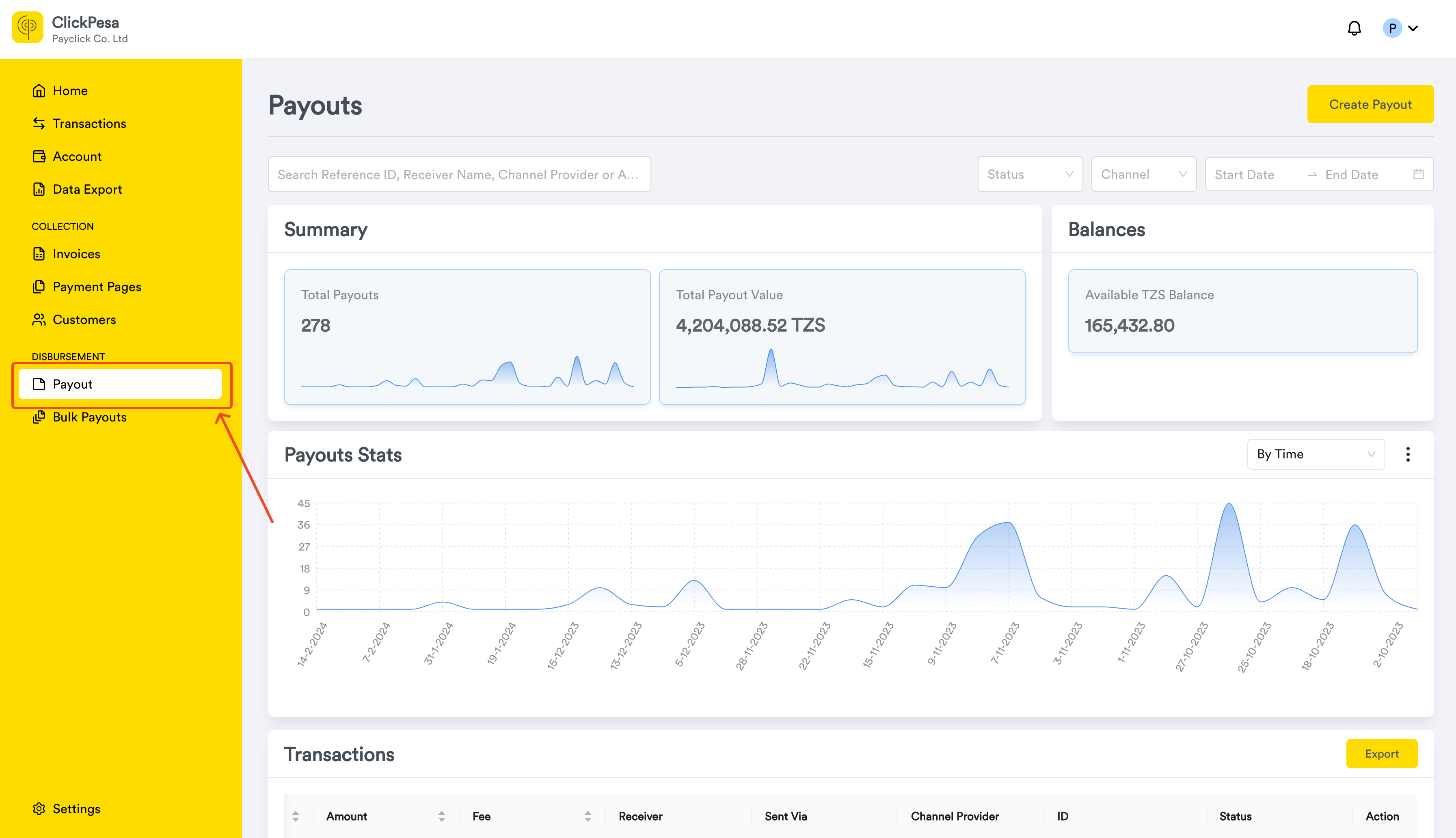Export the Transactions list
Image resolution: width=1456 pixels, height=838 pixels.
click(1381, 754)
